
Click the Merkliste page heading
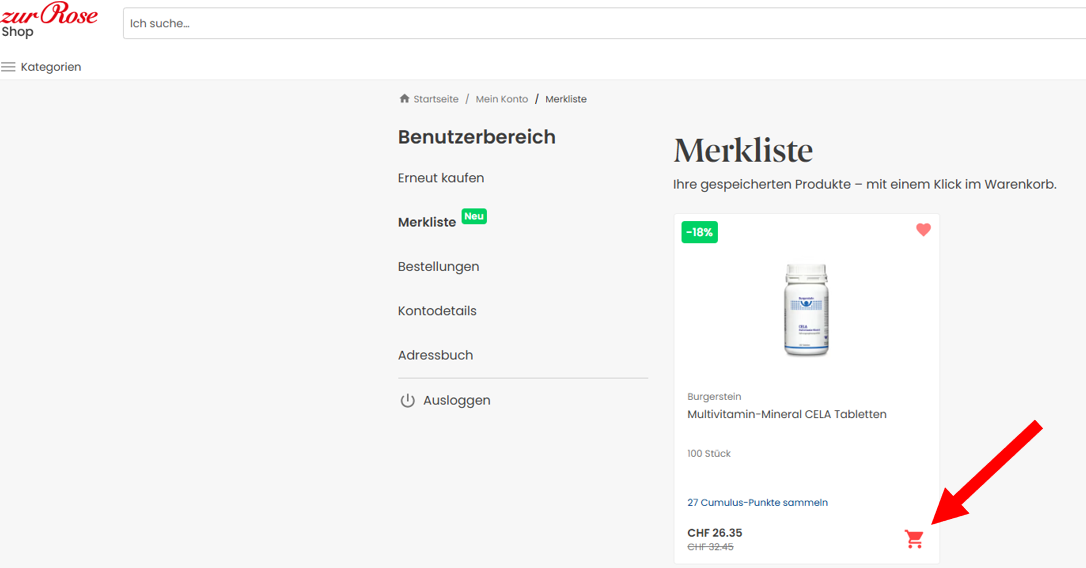point(743,150)
